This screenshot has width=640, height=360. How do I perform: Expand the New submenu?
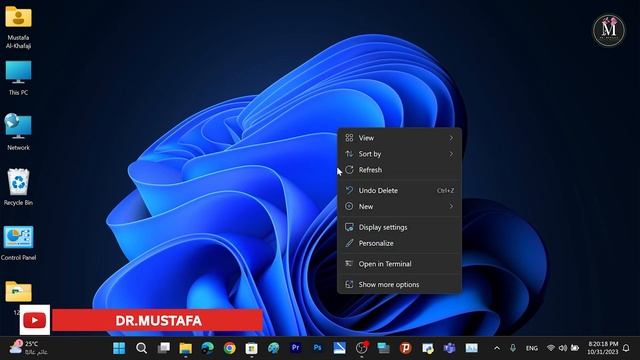399,207
